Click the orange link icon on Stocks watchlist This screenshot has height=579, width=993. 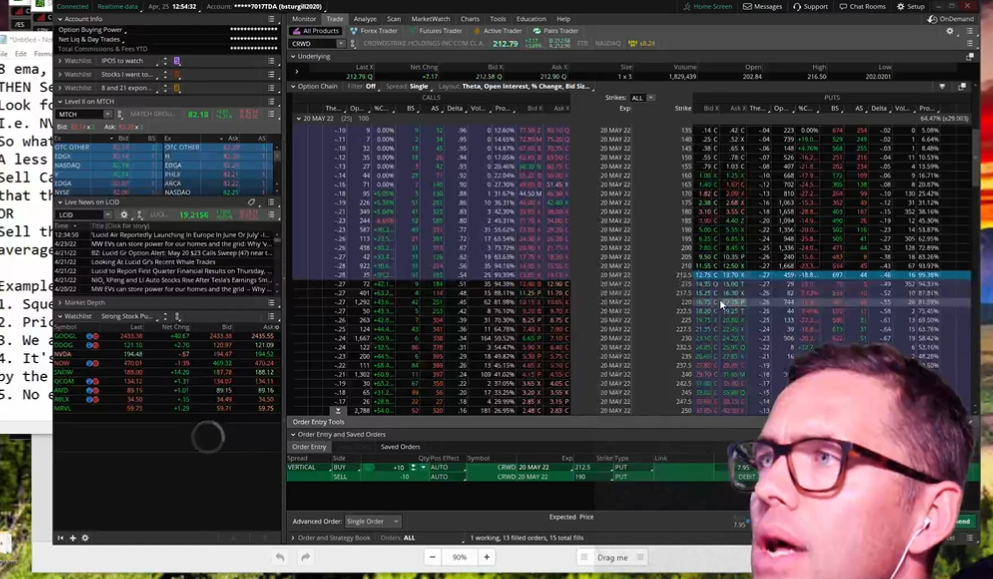[177, 75]
